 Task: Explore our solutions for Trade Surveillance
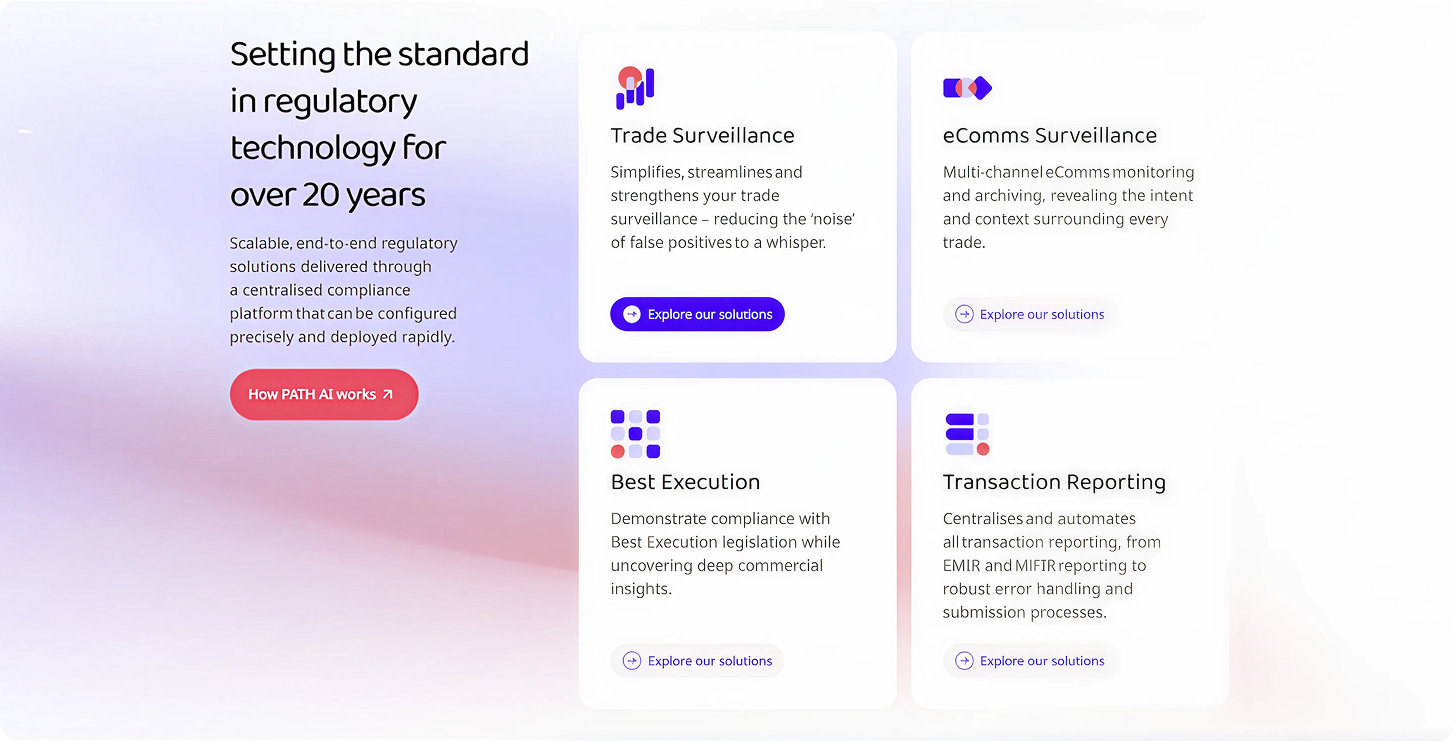pos(697,314)
